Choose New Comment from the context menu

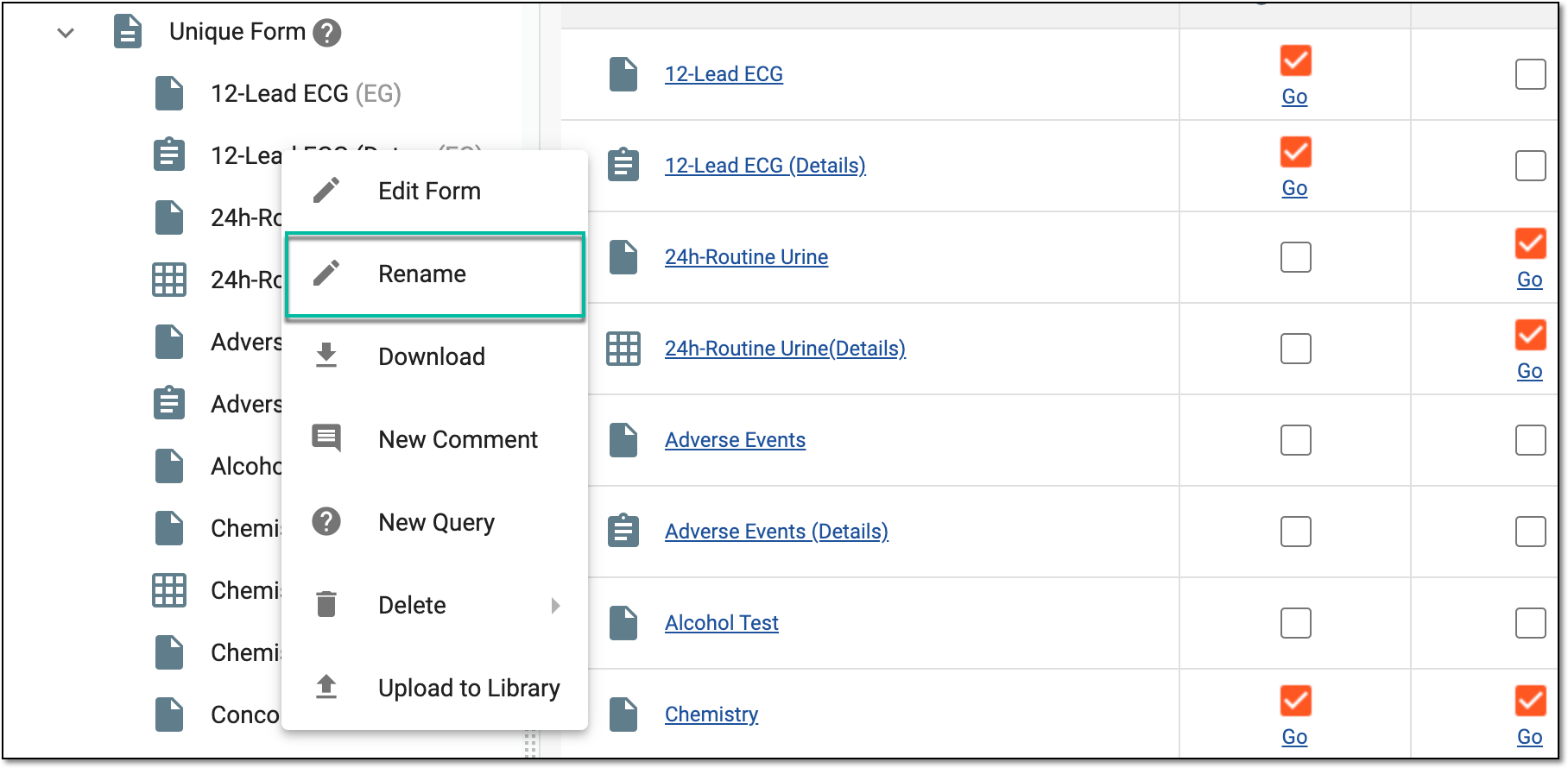tap(435, 439)
